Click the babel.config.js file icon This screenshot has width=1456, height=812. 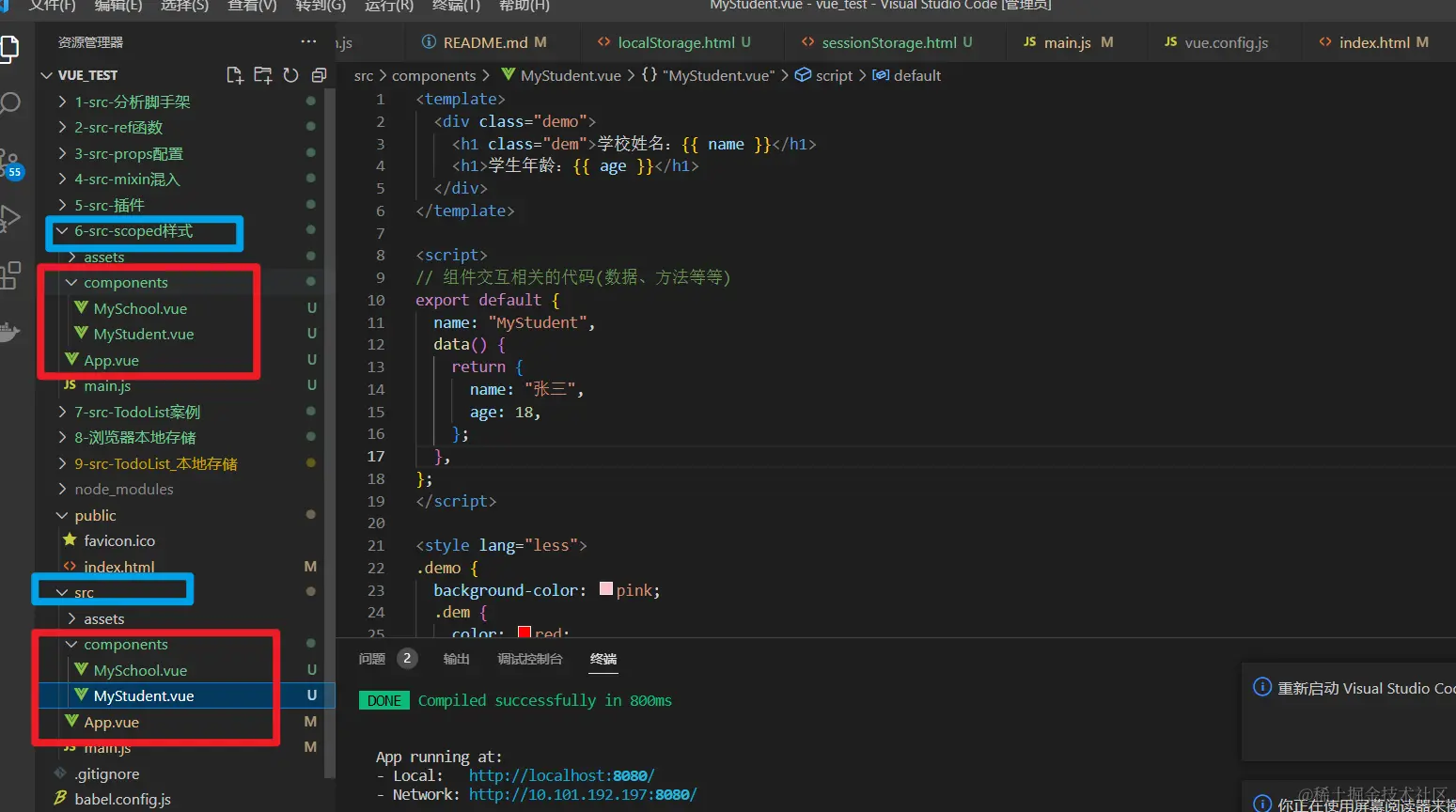(61, 799)
